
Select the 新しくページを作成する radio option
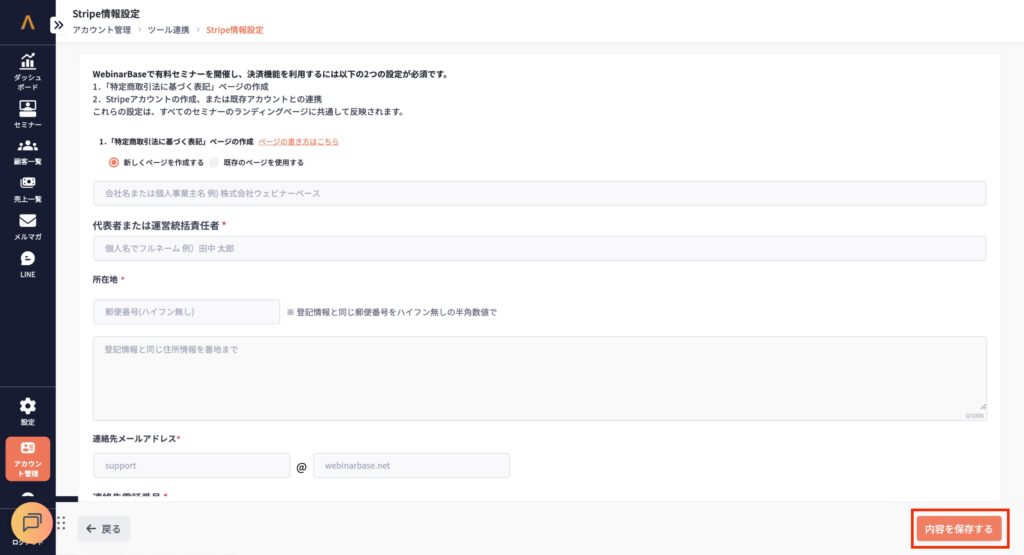click(x=114, y=162)
